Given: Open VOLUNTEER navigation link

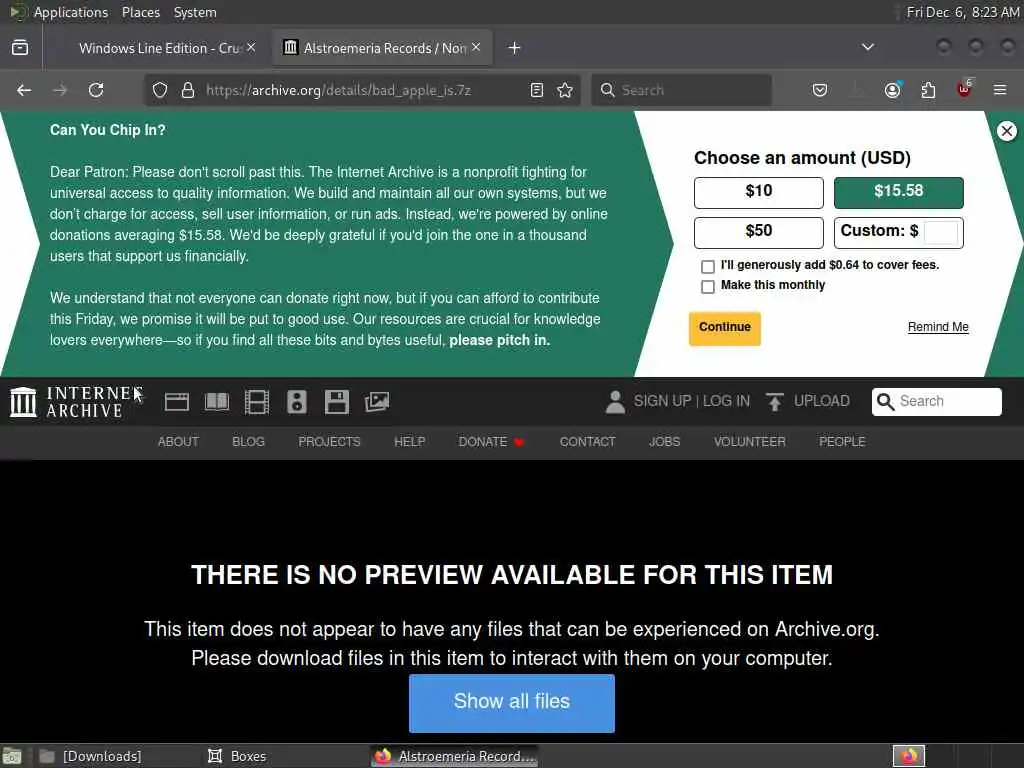Looking at the screenshot, I should click(749, 441).
